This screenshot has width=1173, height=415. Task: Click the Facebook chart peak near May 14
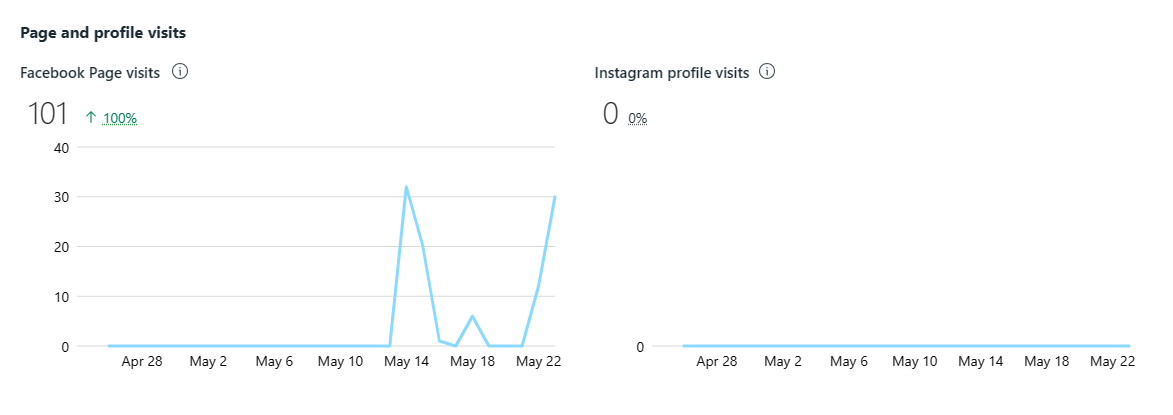click(406, 187)
